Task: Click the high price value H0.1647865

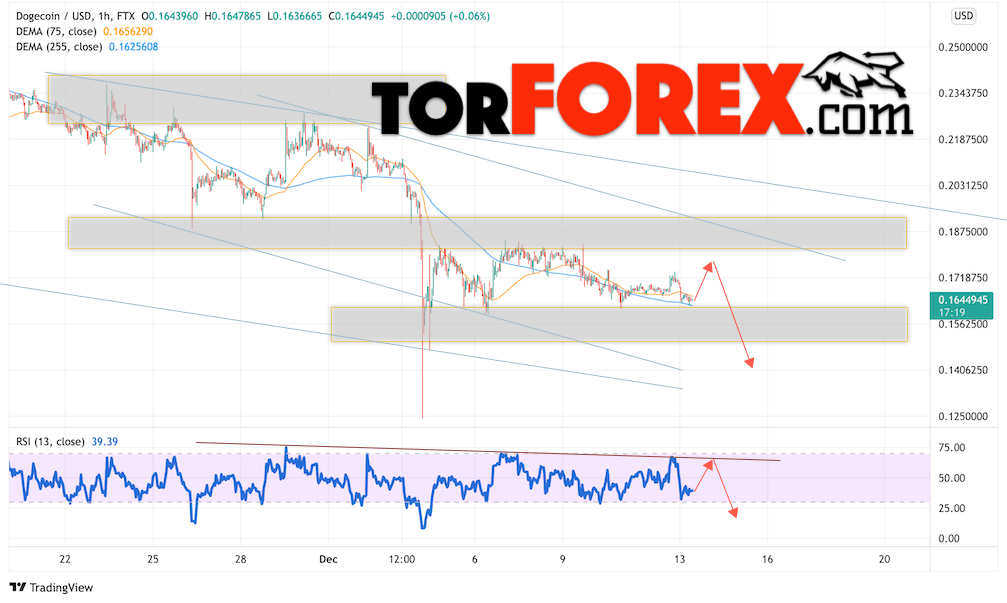Action: click(232, 16)
